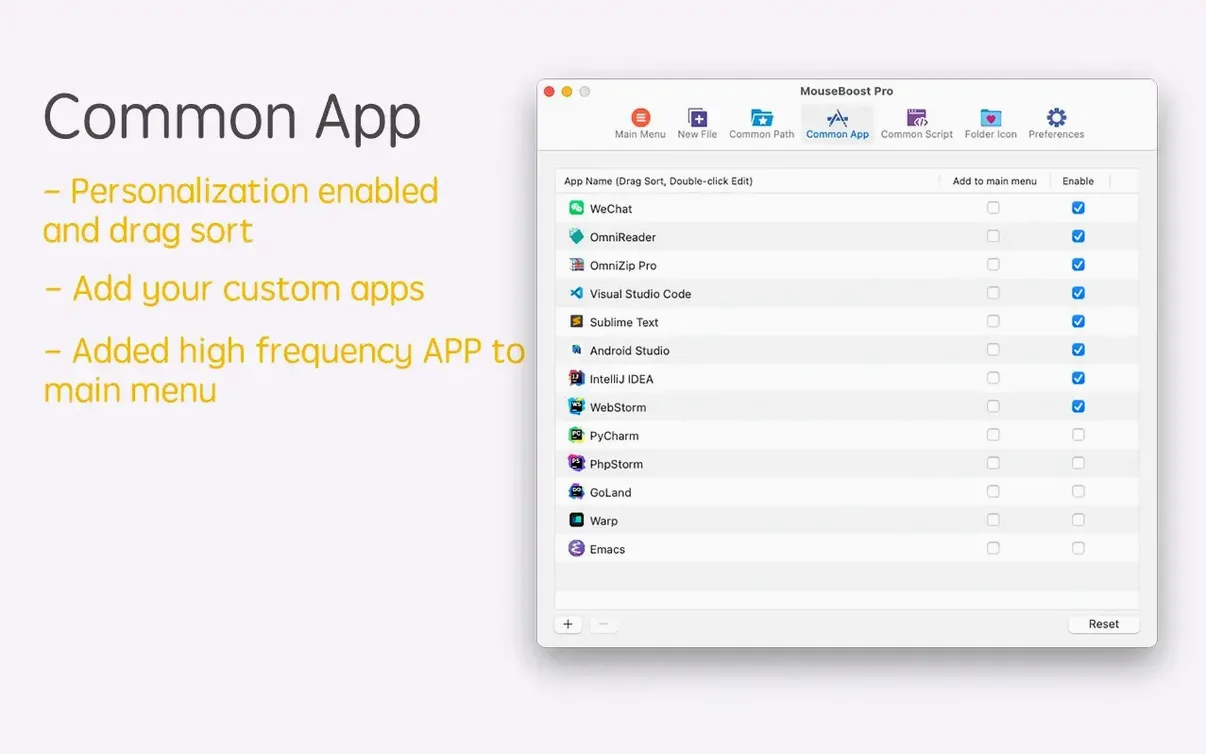Turn on Enable for GoLand
Screen dimensions: 1206x754
1078,491
